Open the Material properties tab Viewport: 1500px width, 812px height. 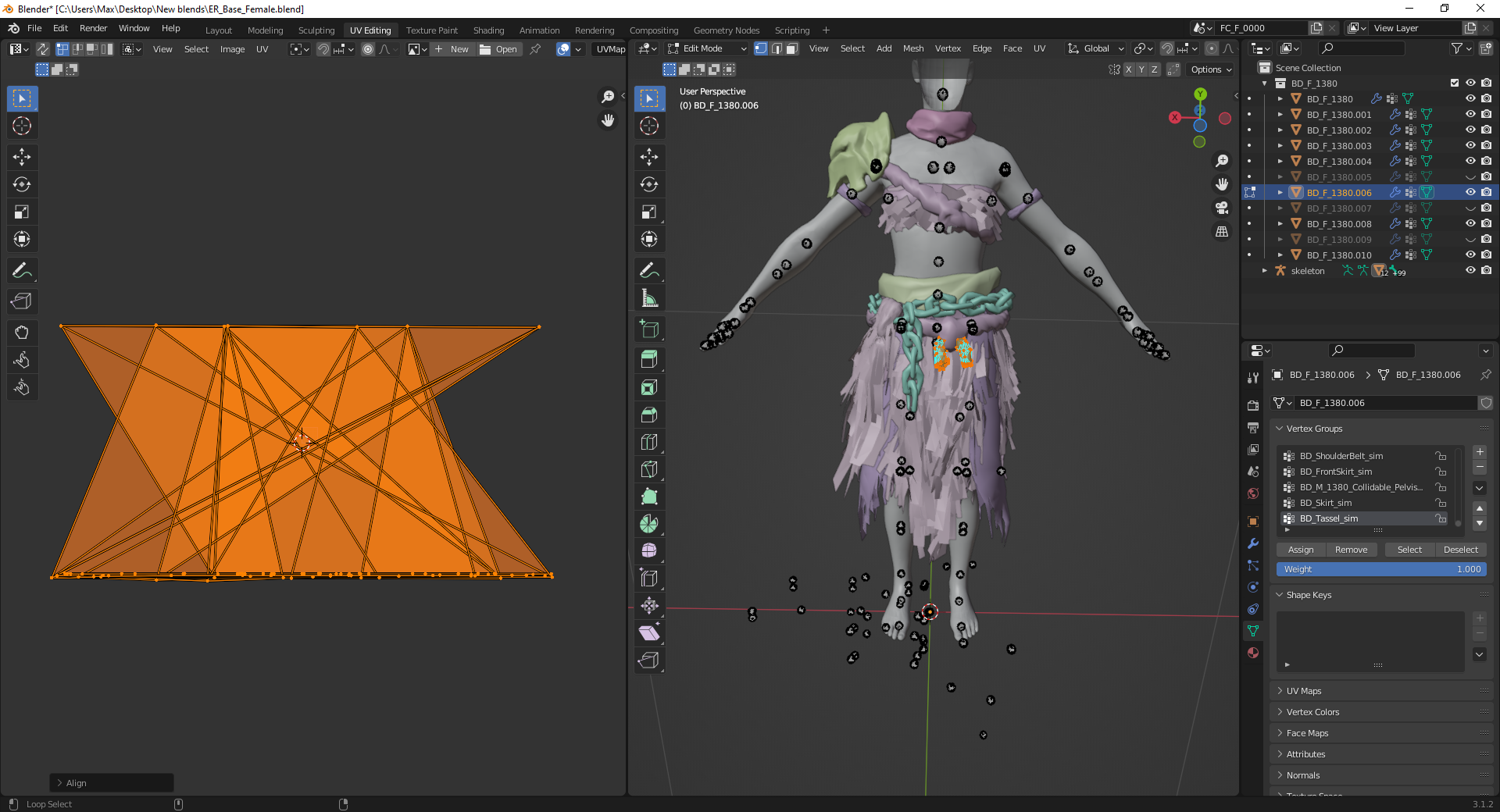tap(1253, 653)
